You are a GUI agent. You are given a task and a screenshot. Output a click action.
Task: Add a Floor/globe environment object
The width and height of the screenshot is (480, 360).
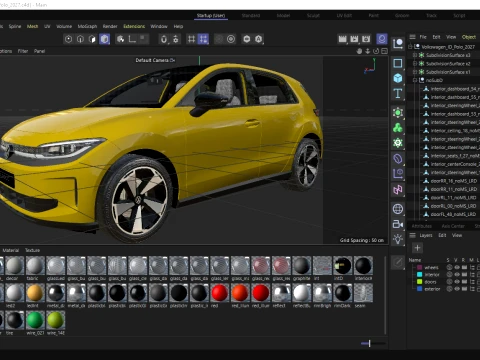(398, 209)
